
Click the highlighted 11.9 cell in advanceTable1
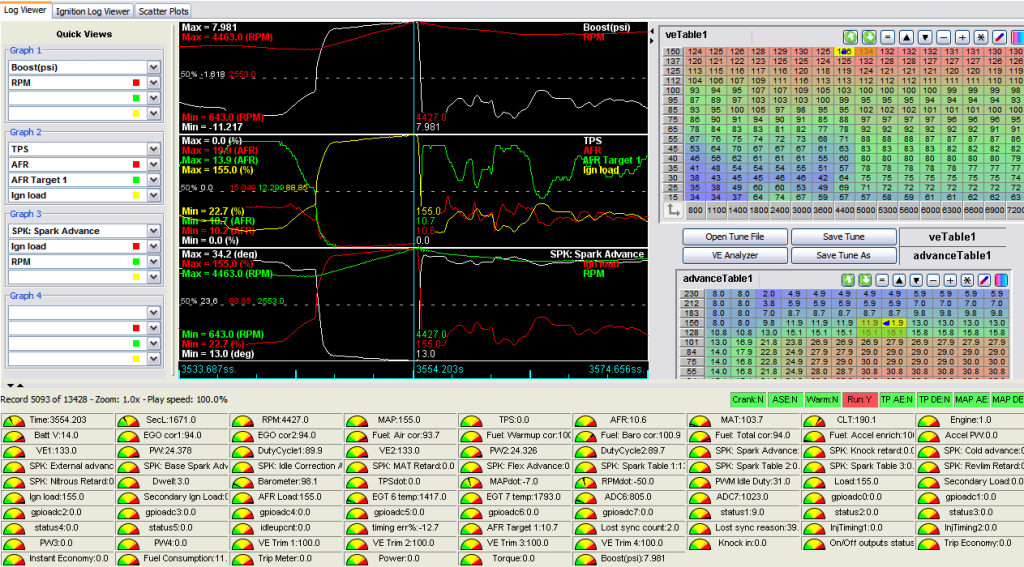tap(894, 323)
